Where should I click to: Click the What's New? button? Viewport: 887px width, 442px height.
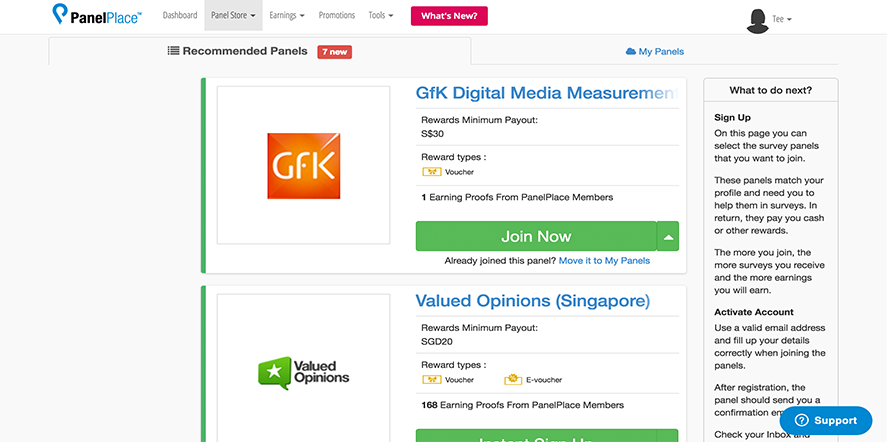pyautogui.click(x=449, y=16)
